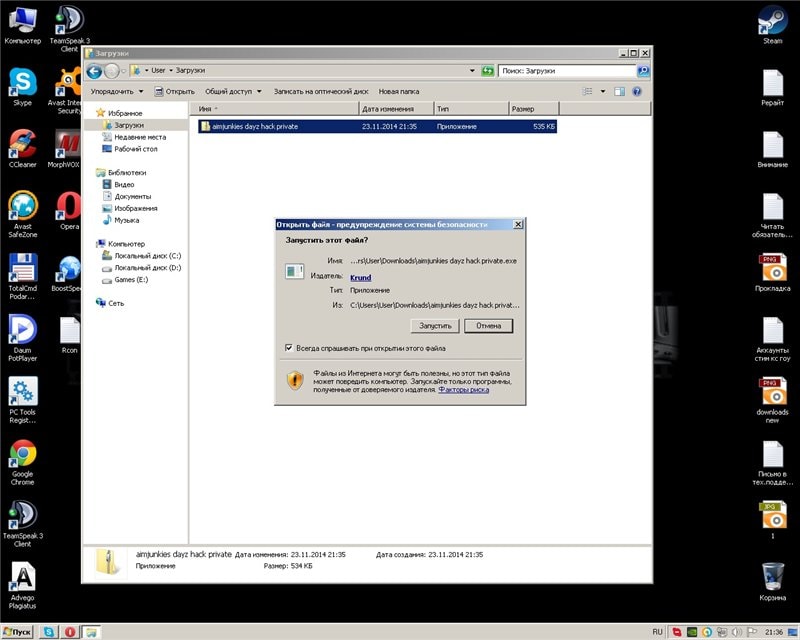Click Новая папка in the toolbar
The image size is (800, 640).
pos(399,91)
